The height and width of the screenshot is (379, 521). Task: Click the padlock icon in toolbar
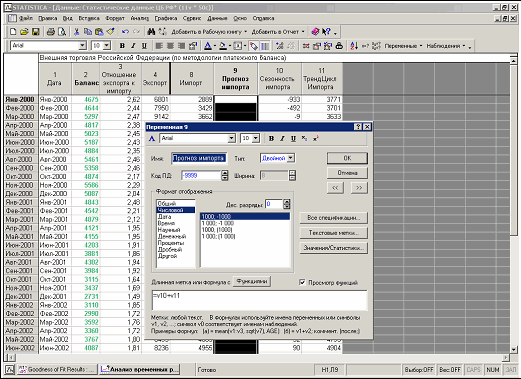click(339, 46)
